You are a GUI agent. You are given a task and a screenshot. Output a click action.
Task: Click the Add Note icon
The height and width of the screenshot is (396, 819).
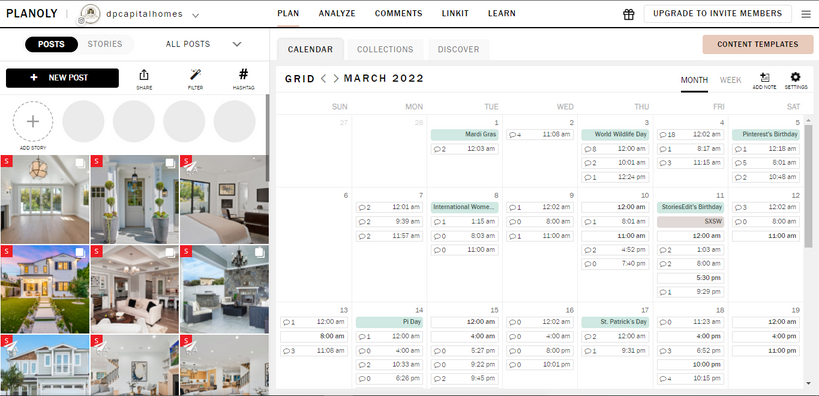click(765, 77)
